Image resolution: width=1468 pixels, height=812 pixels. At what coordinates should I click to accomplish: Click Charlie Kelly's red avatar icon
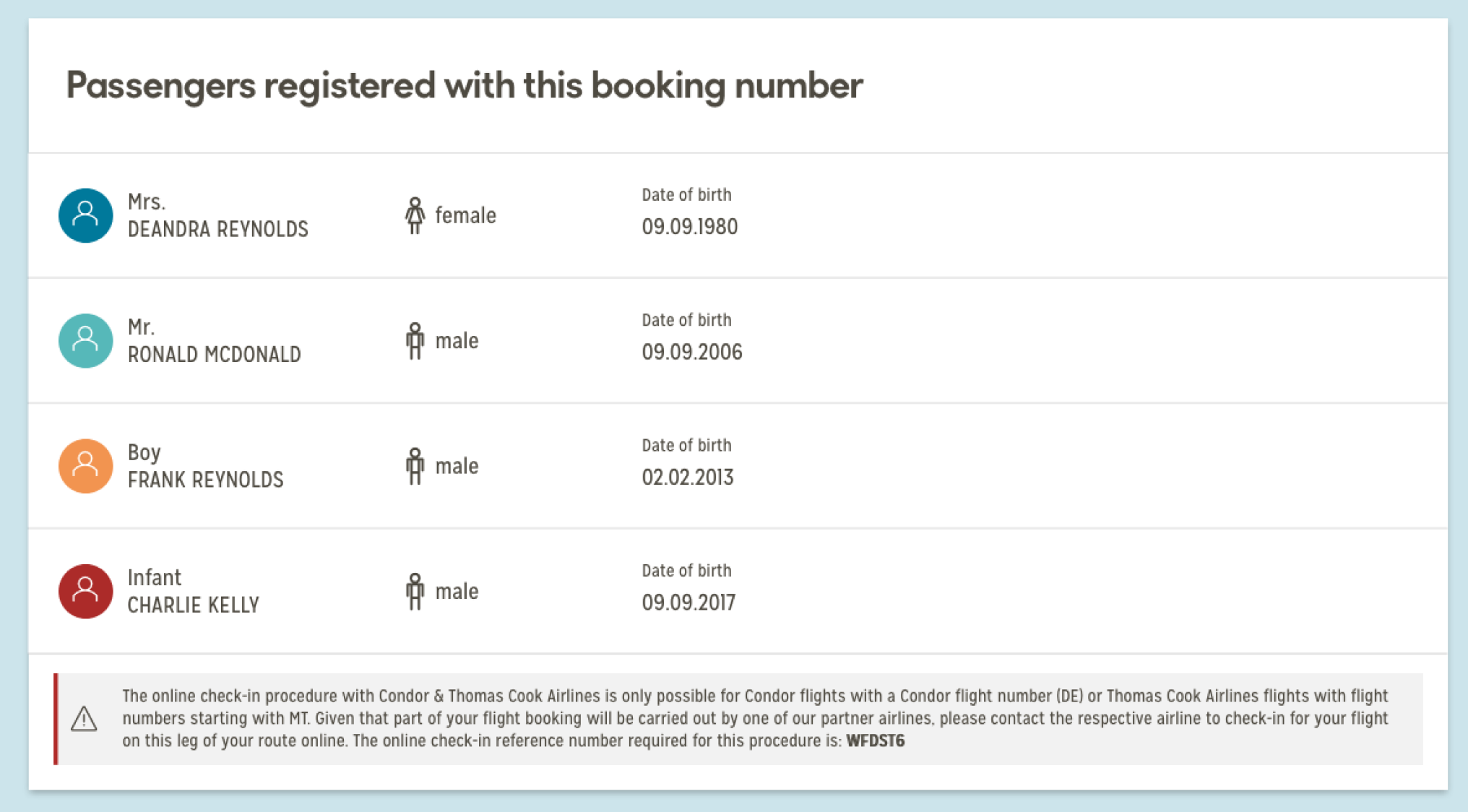point(85,592)
